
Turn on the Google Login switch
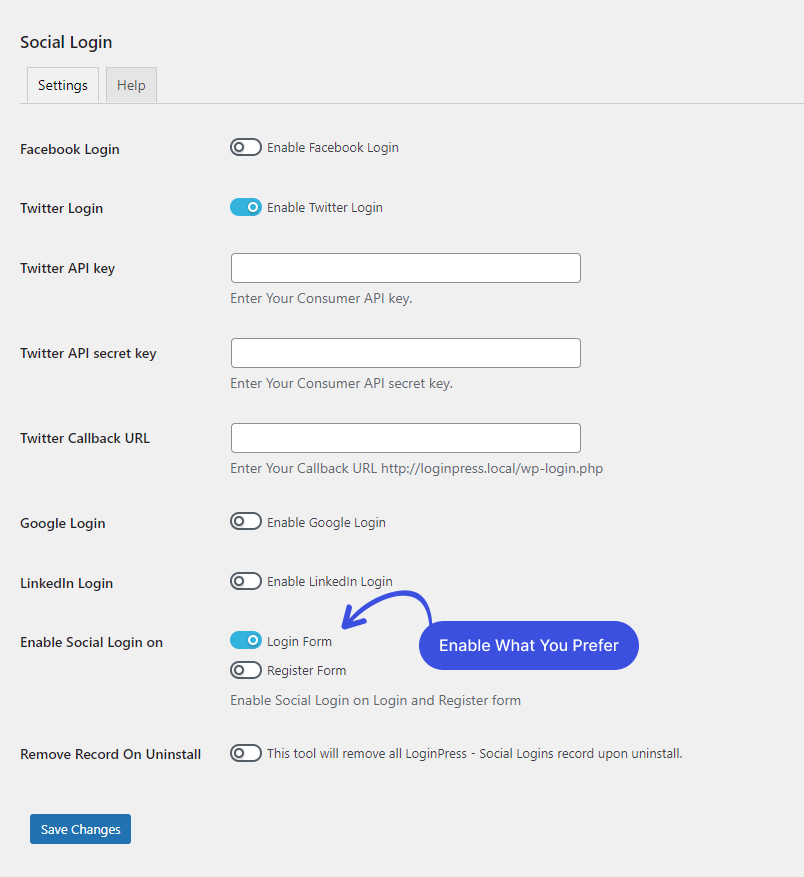coord(246,521)
